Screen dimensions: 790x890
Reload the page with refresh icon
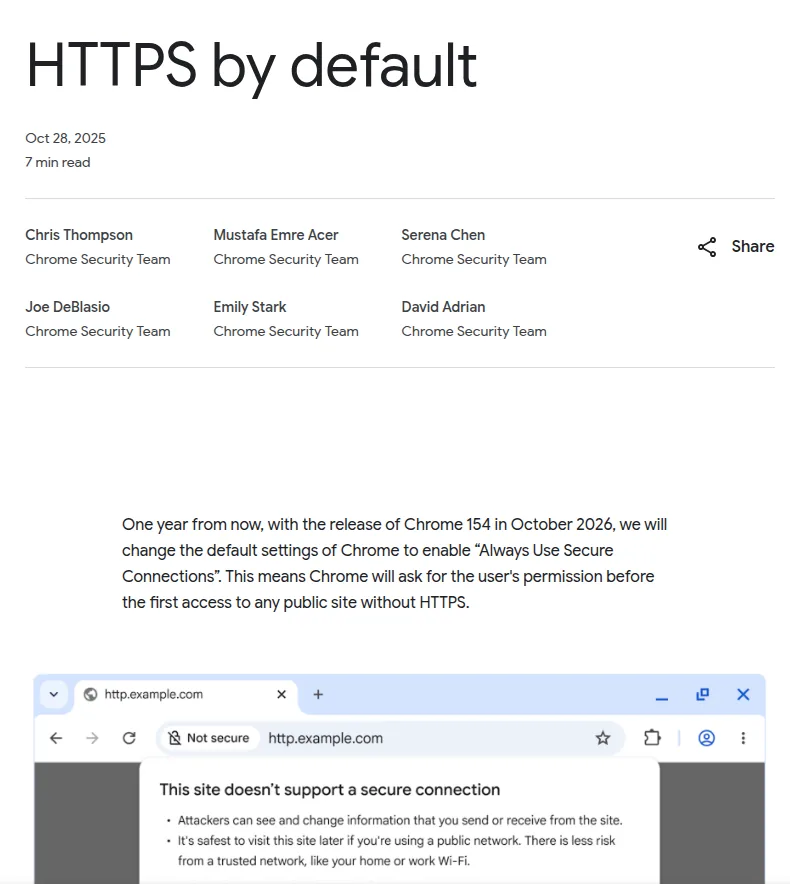point(129,738)
